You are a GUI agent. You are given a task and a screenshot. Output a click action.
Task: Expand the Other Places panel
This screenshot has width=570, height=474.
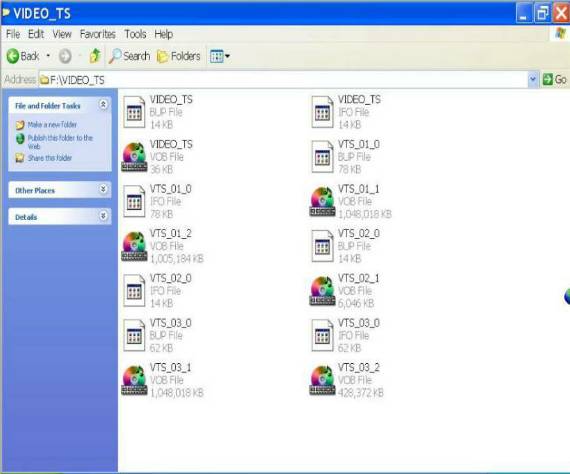pos(103,190)
